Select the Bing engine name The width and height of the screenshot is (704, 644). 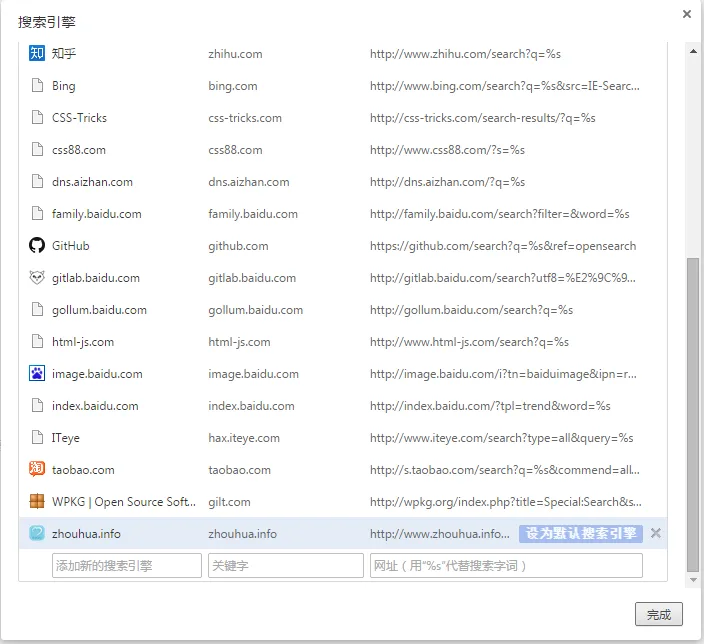tap(64, 86)
